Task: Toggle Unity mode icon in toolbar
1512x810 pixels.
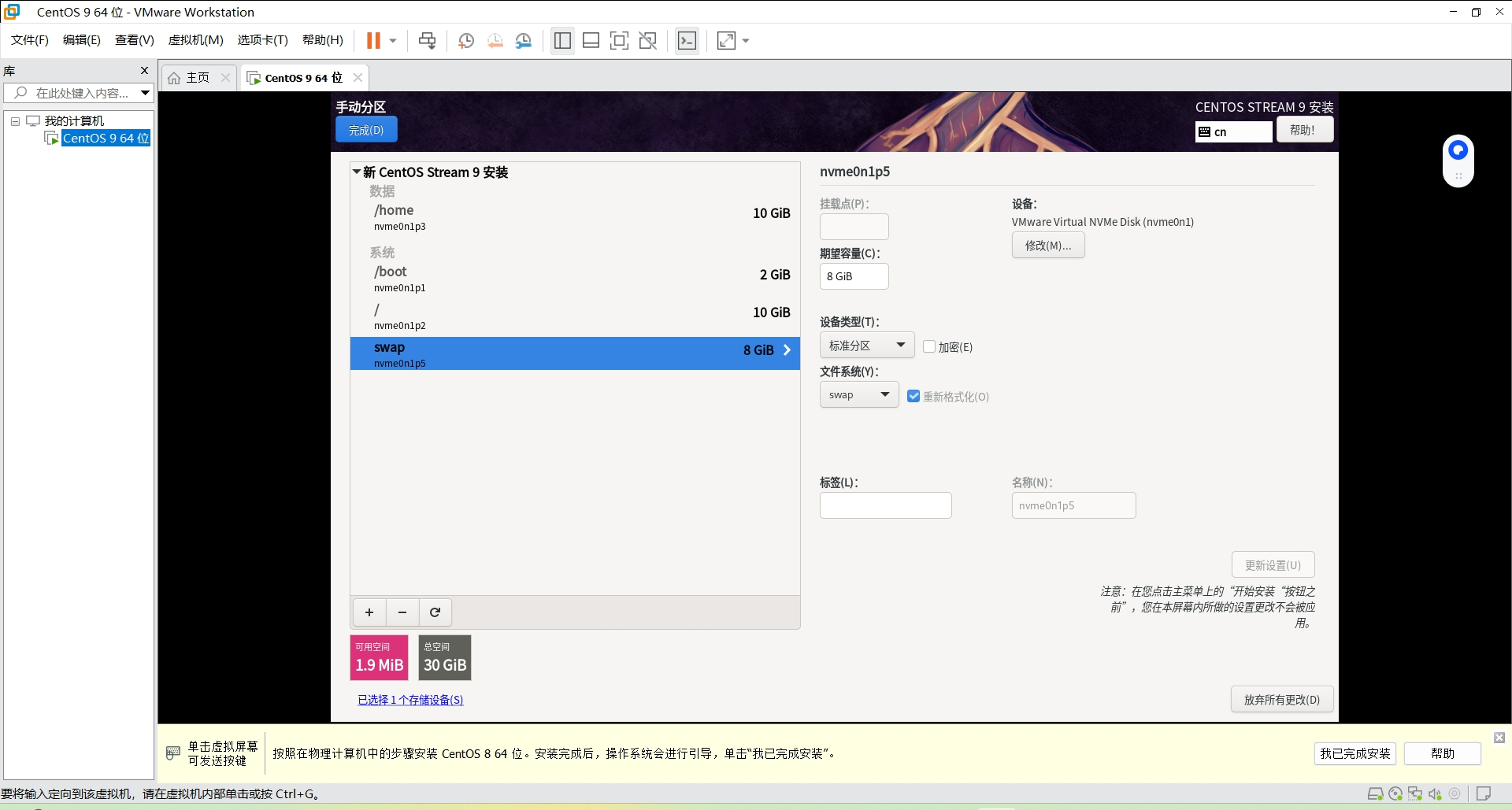Action: pyautogui.click(x=647, y=40)
